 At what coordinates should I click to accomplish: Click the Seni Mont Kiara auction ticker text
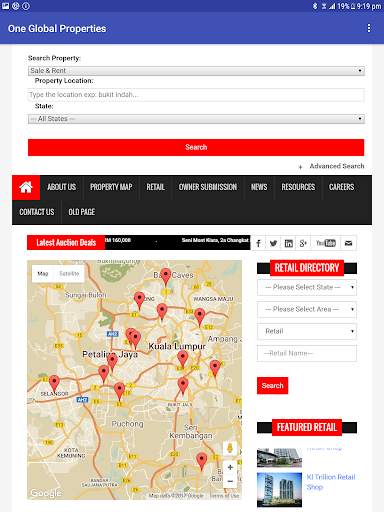[x=215, y=240]
